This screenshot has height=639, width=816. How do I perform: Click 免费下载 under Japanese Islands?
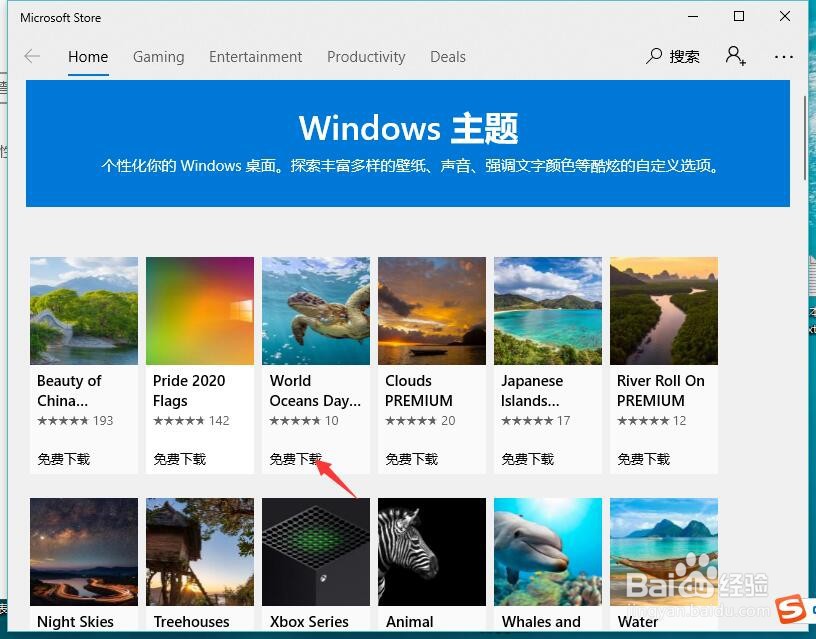click(528, 459)
